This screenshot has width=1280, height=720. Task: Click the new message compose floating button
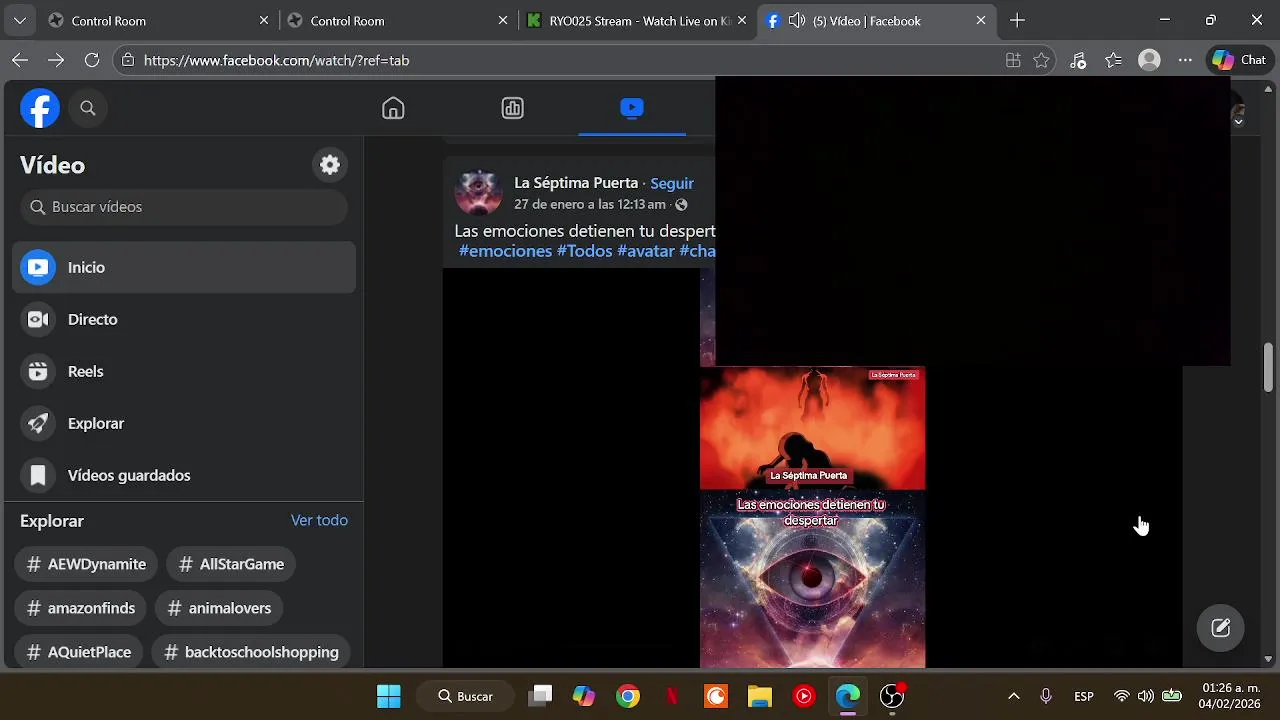pos(1220,628)
